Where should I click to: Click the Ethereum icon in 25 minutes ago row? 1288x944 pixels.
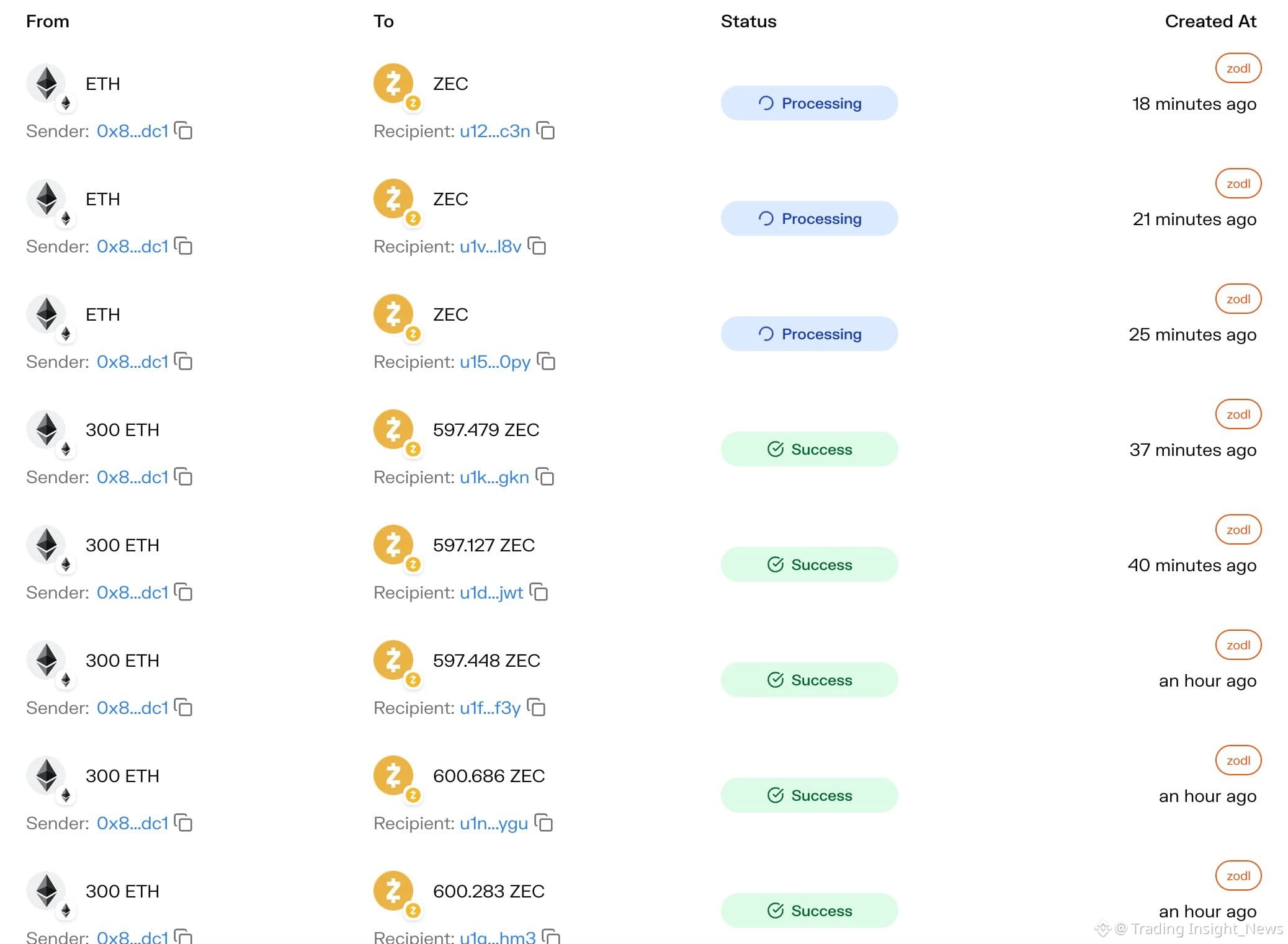click(46, 314)
